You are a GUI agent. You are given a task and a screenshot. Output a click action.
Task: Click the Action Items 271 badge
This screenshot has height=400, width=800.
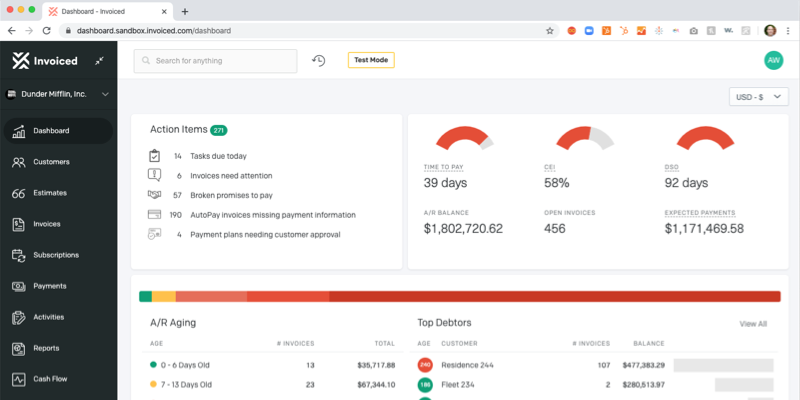point(219,130)
